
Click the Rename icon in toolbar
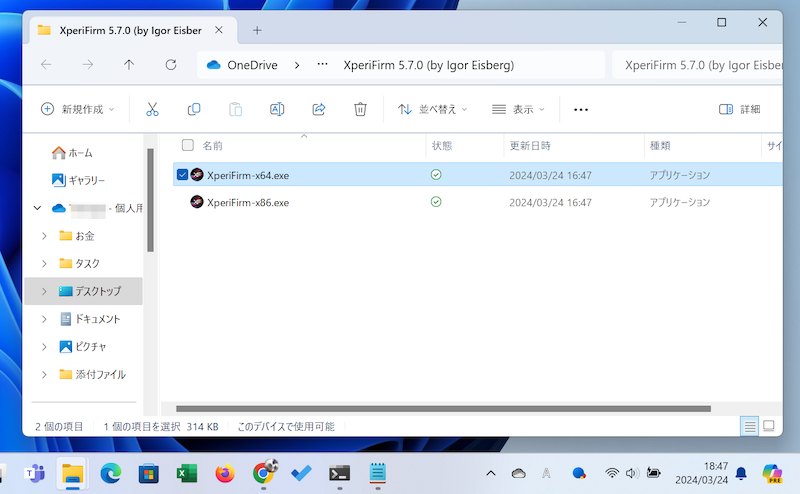277,109
